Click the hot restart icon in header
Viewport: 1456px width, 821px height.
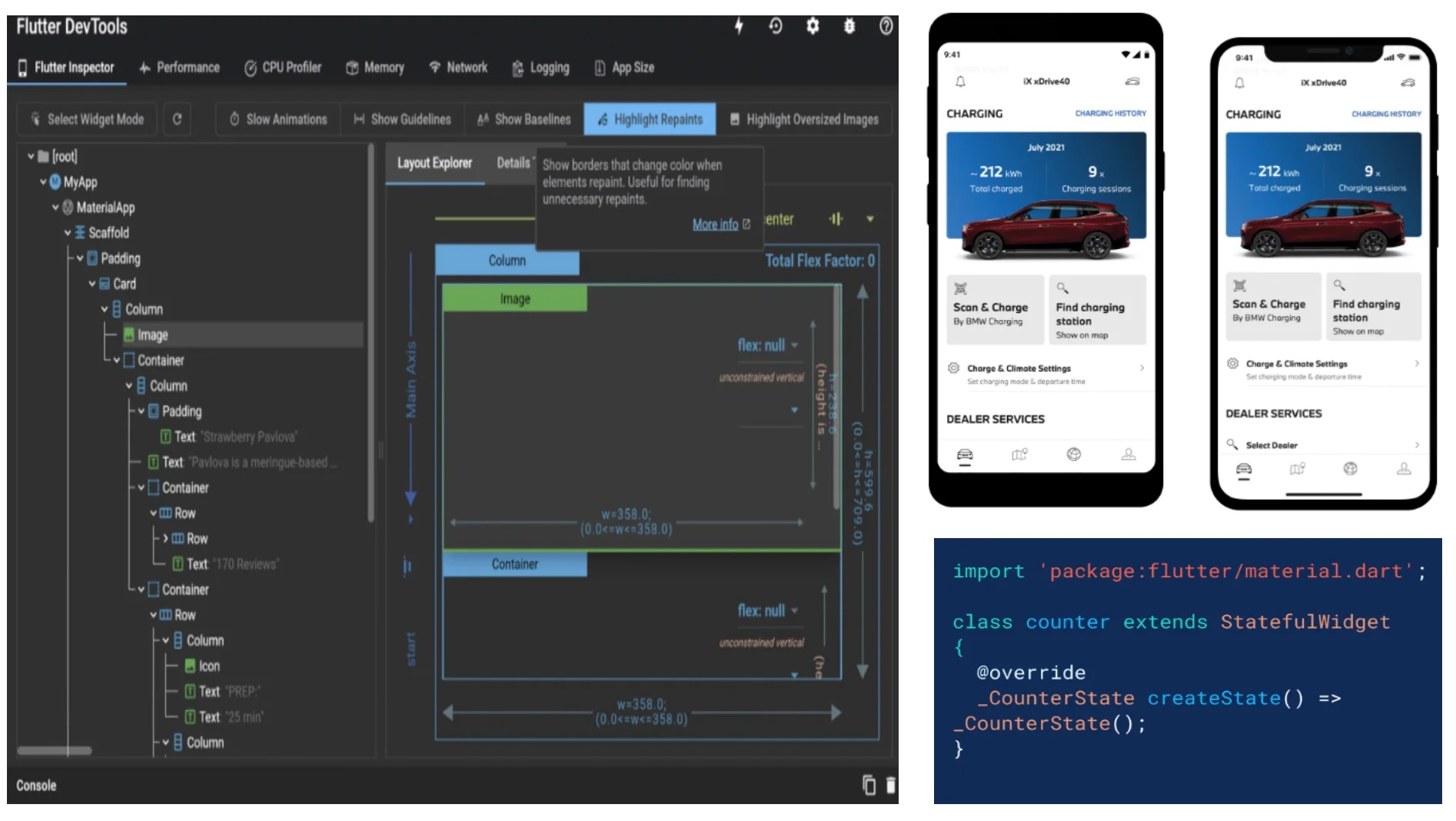point(775,27)
